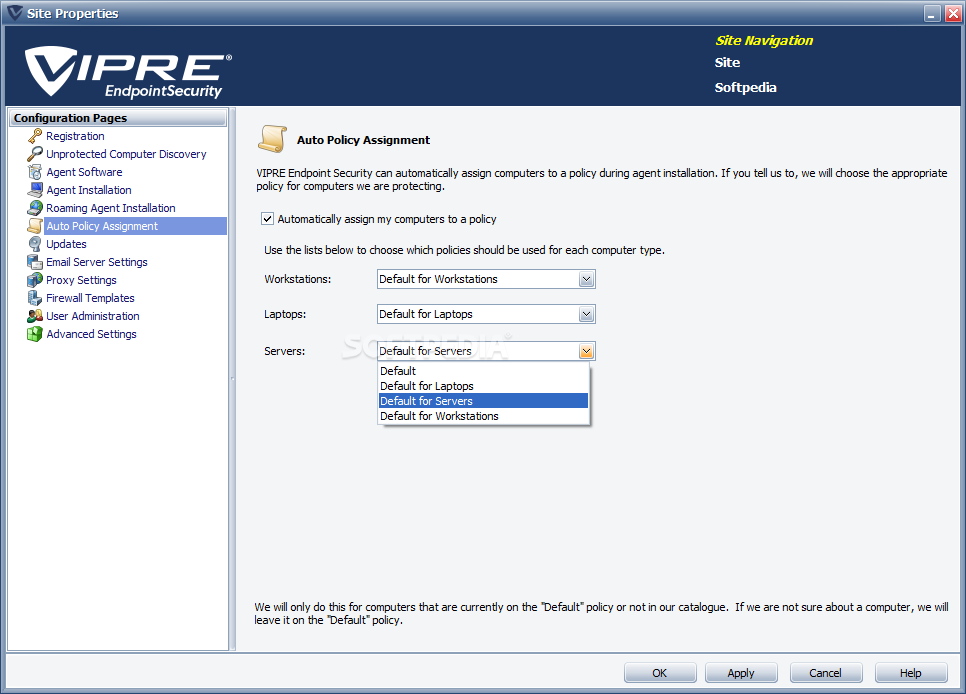
Task: Close the Site Properties window
Action: tap(952, 14)
